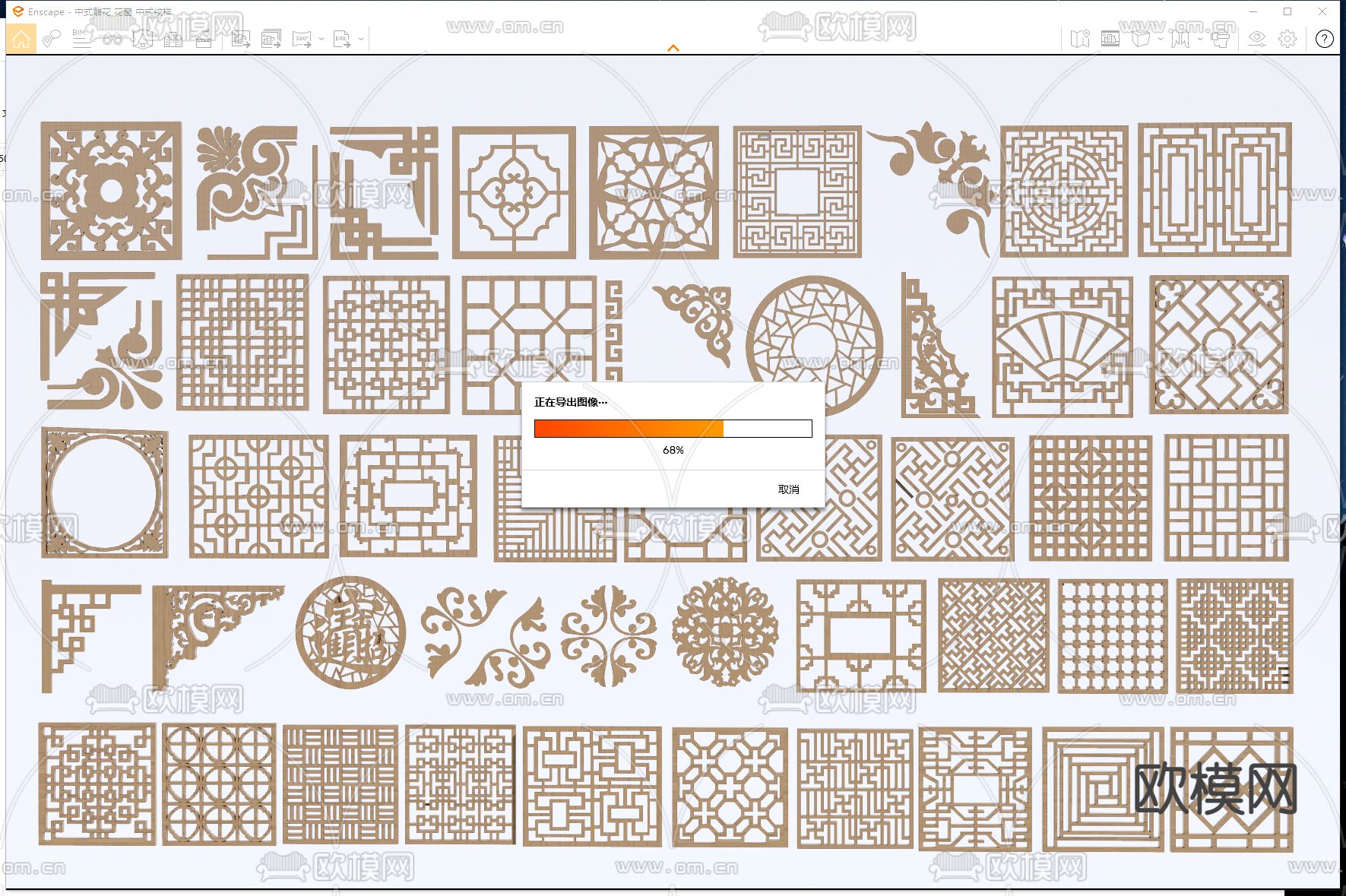
Task: Click the Enscape logo in the title bar
Action: 18,11
